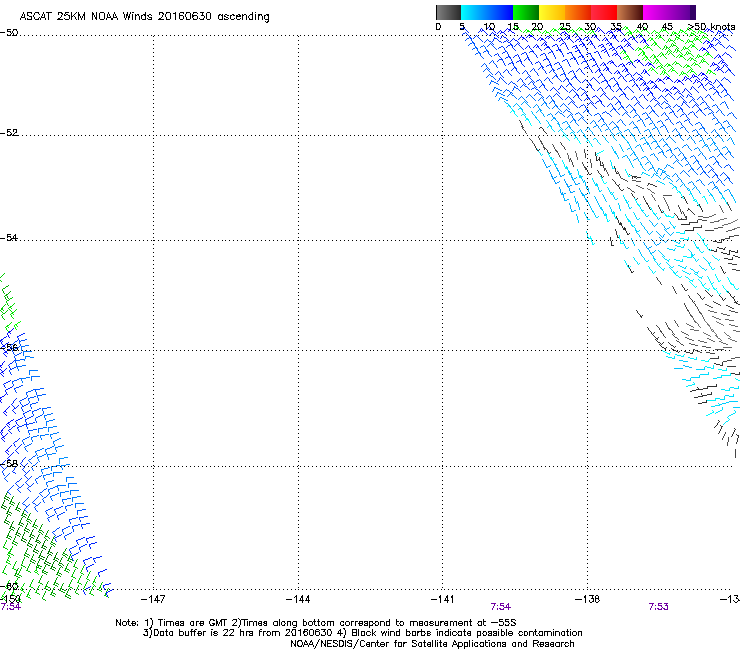Screen dimensions: 740x650
Task: Choose the red 30-35 knots color segment
Action: tap(604, 12)
